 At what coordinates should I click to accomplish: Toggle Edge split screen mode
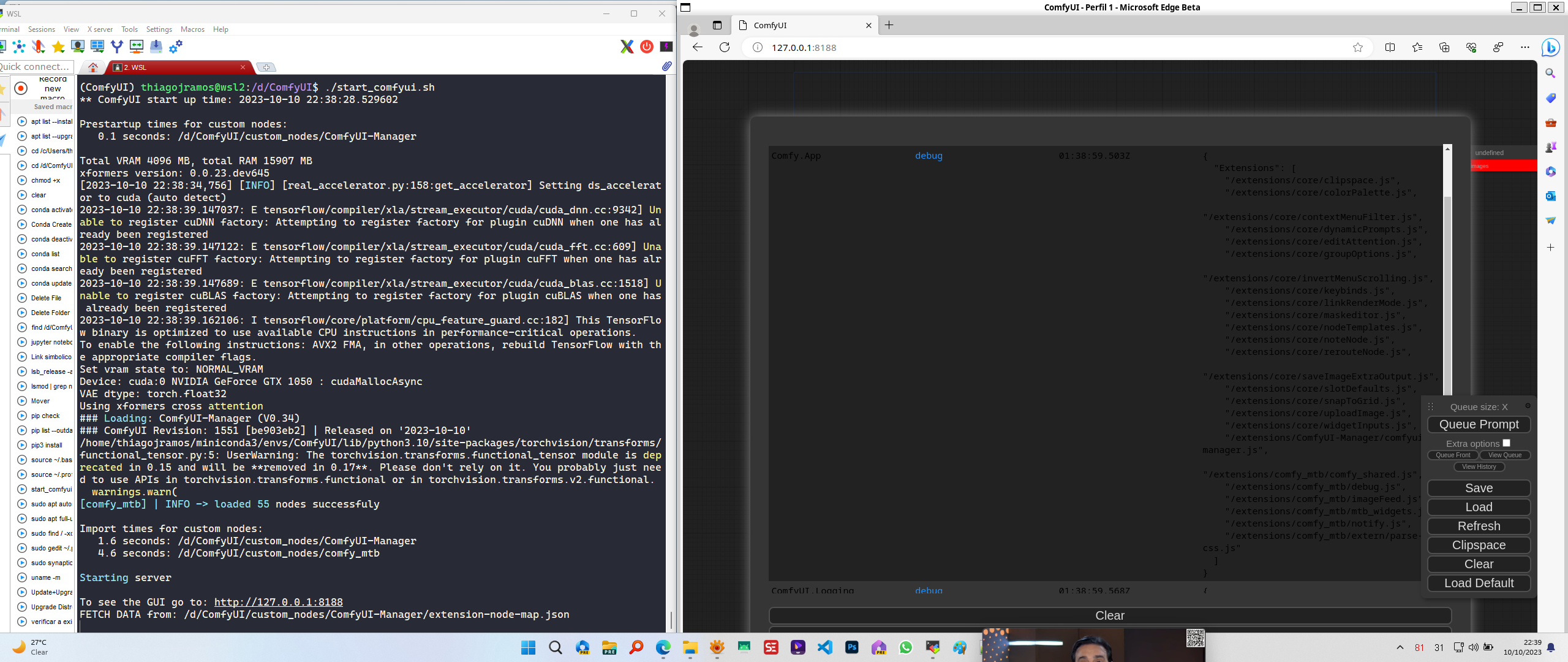pos(1390,47)
